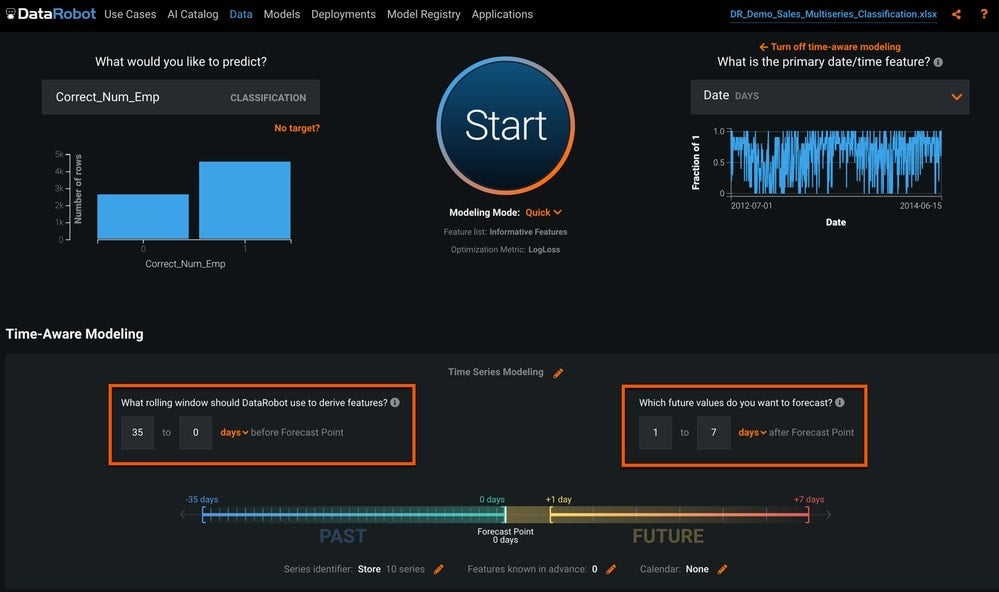Edit Time Series Modeling with pencil icon
Image resolution: width=999 pixels, height=592 pixels.
(x=558, y=373)
